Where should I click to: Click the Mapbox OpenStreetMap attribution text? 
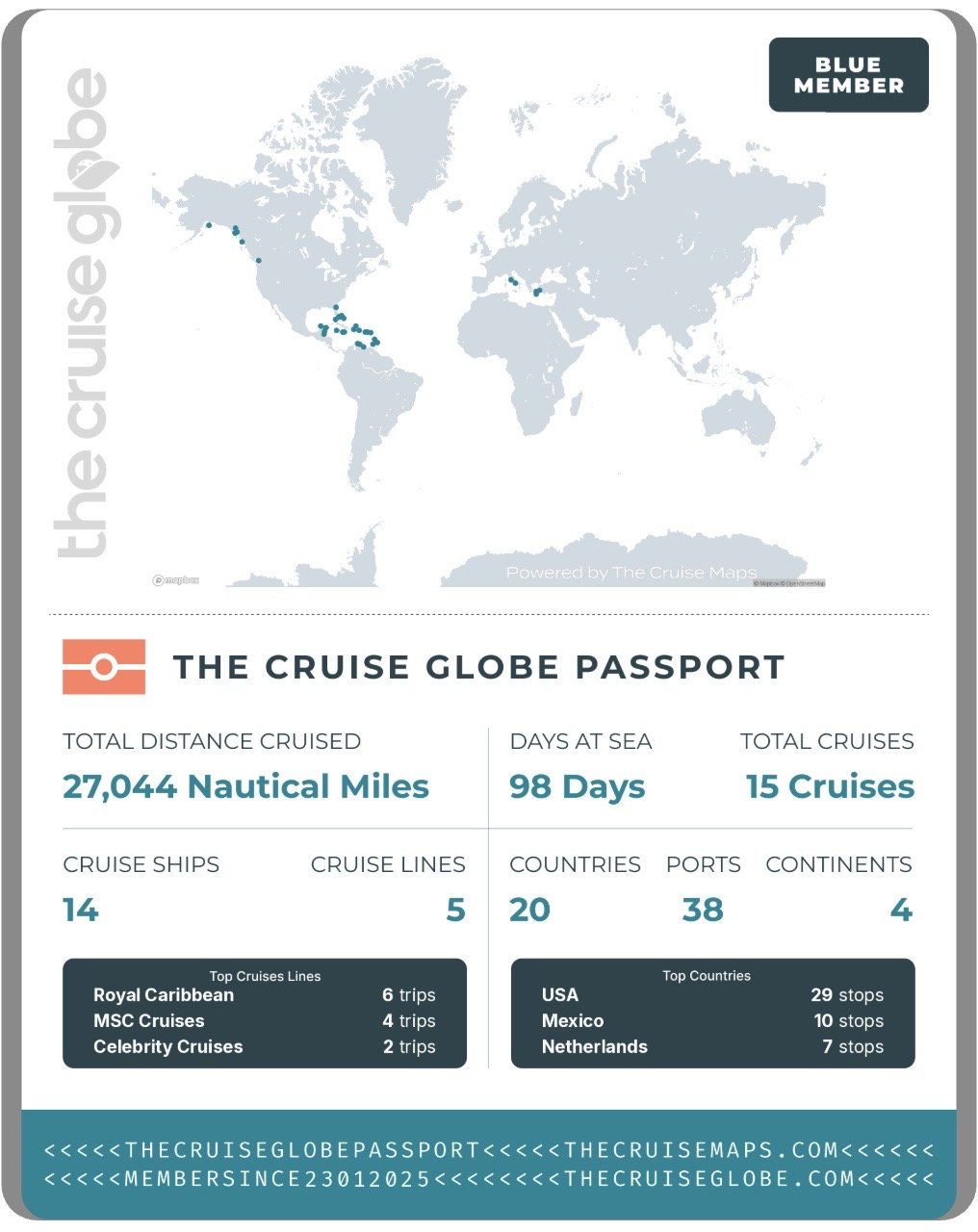788,583
